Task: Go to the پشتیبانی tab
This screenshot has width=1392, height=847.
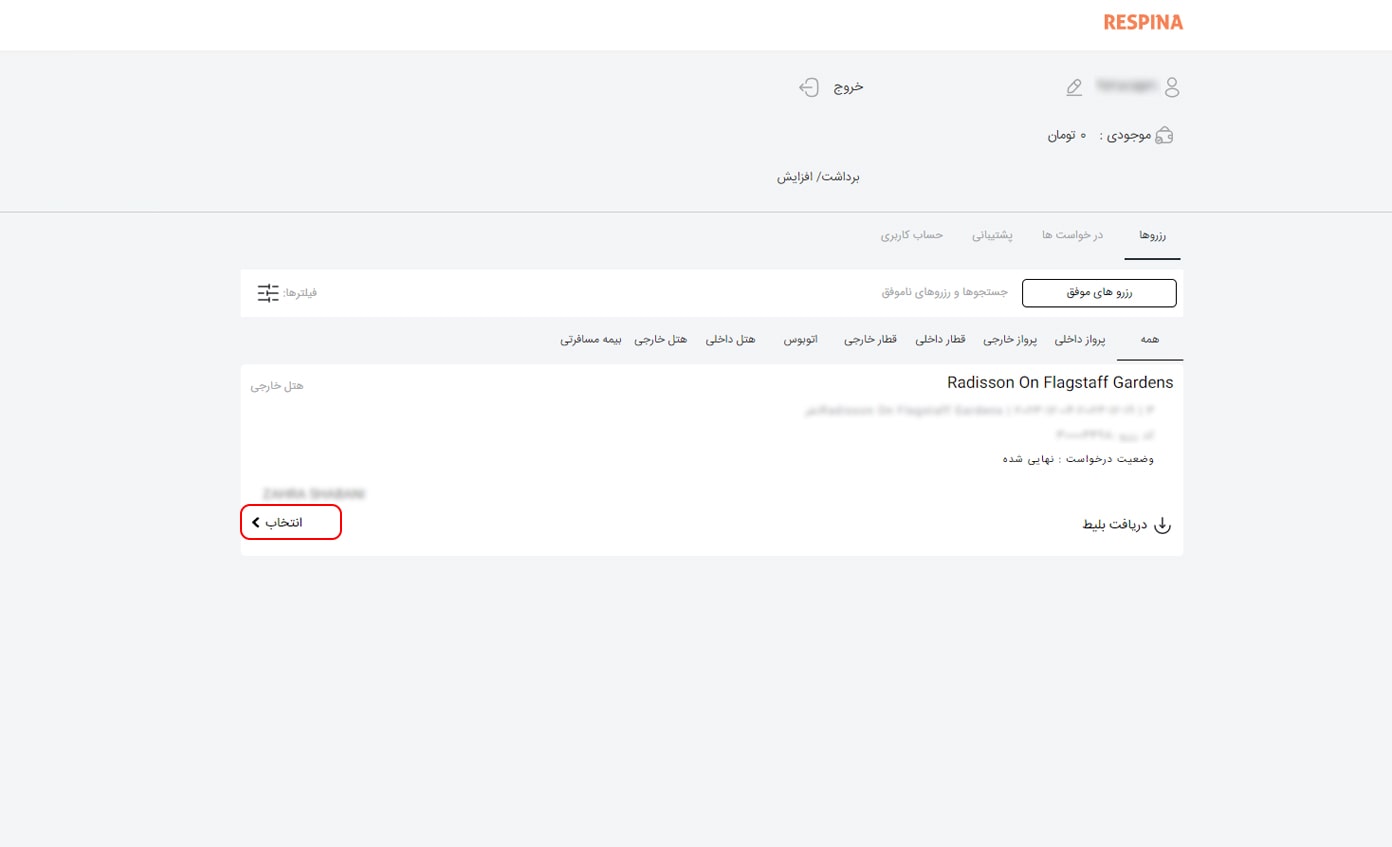Action: [x=993, y=235]
